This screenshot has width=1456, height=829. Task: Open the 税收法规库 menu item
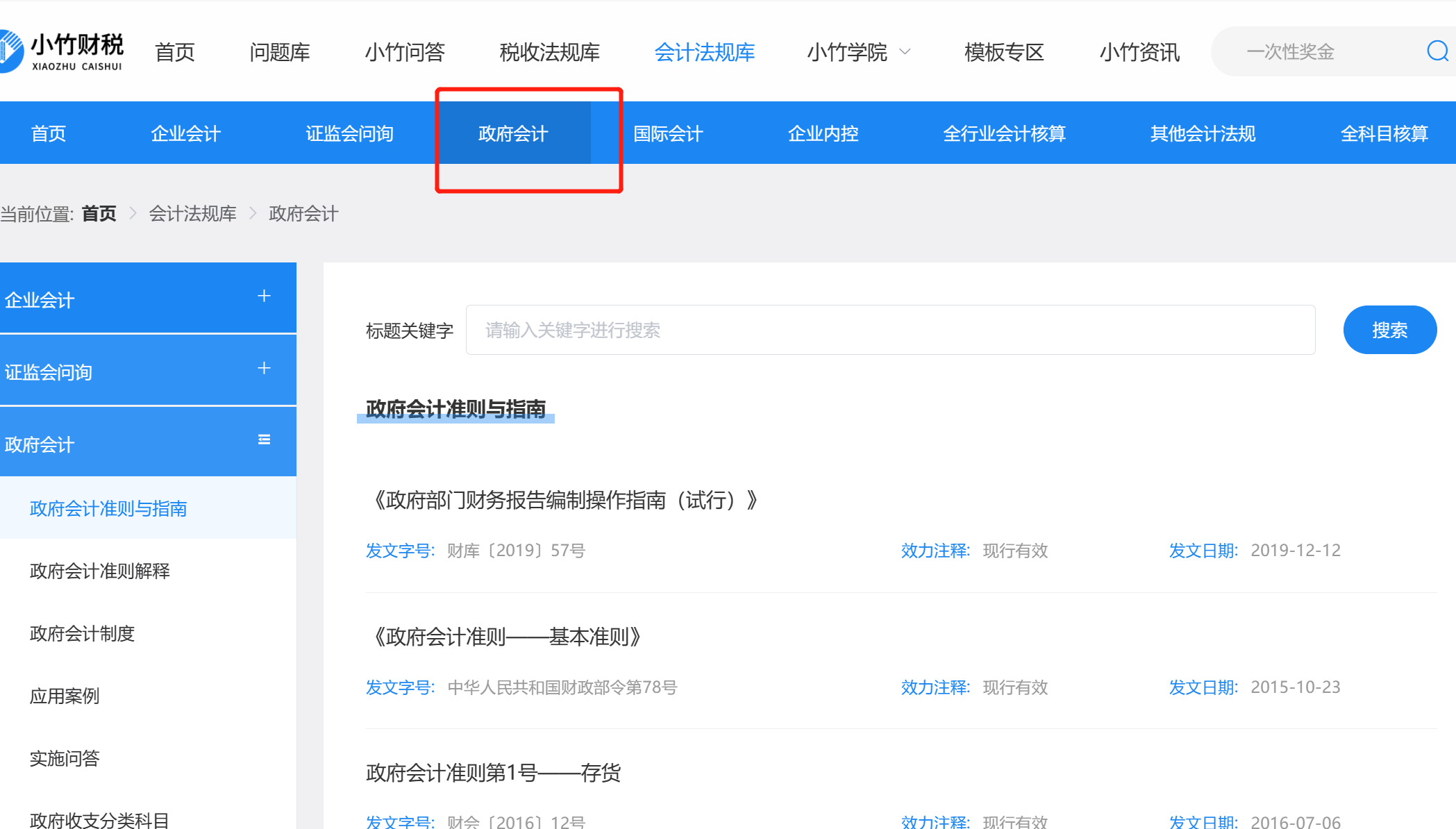tap(549, 52)
